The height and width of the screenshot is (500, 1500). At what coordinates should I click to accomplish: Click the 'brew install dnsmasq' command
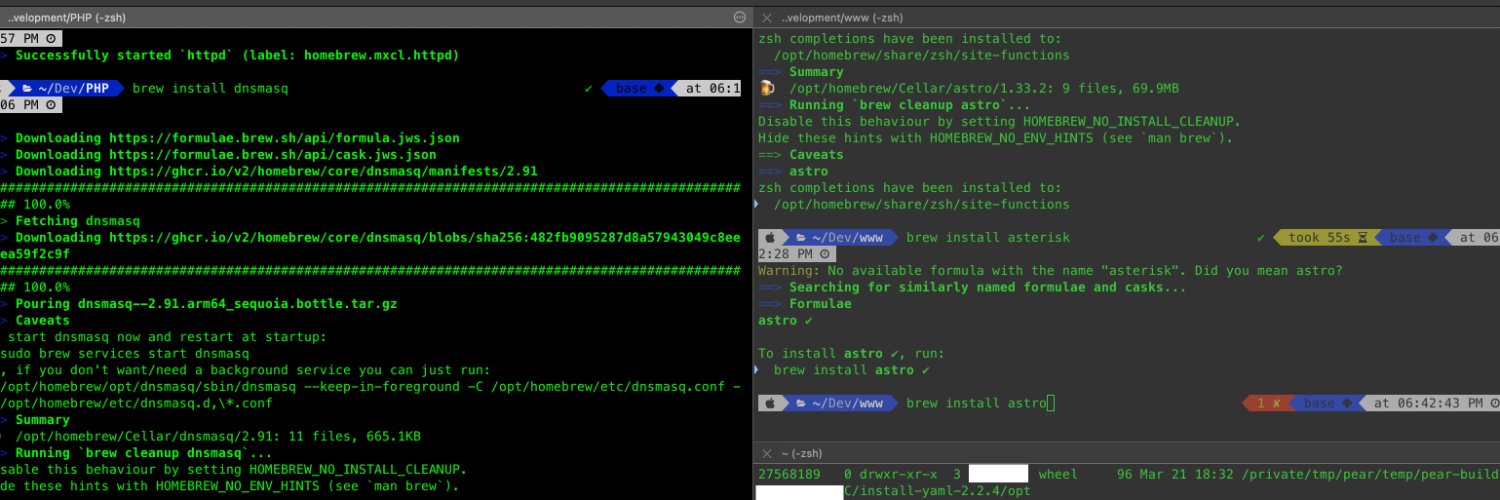pyautogui.click(x=210, y=88)
